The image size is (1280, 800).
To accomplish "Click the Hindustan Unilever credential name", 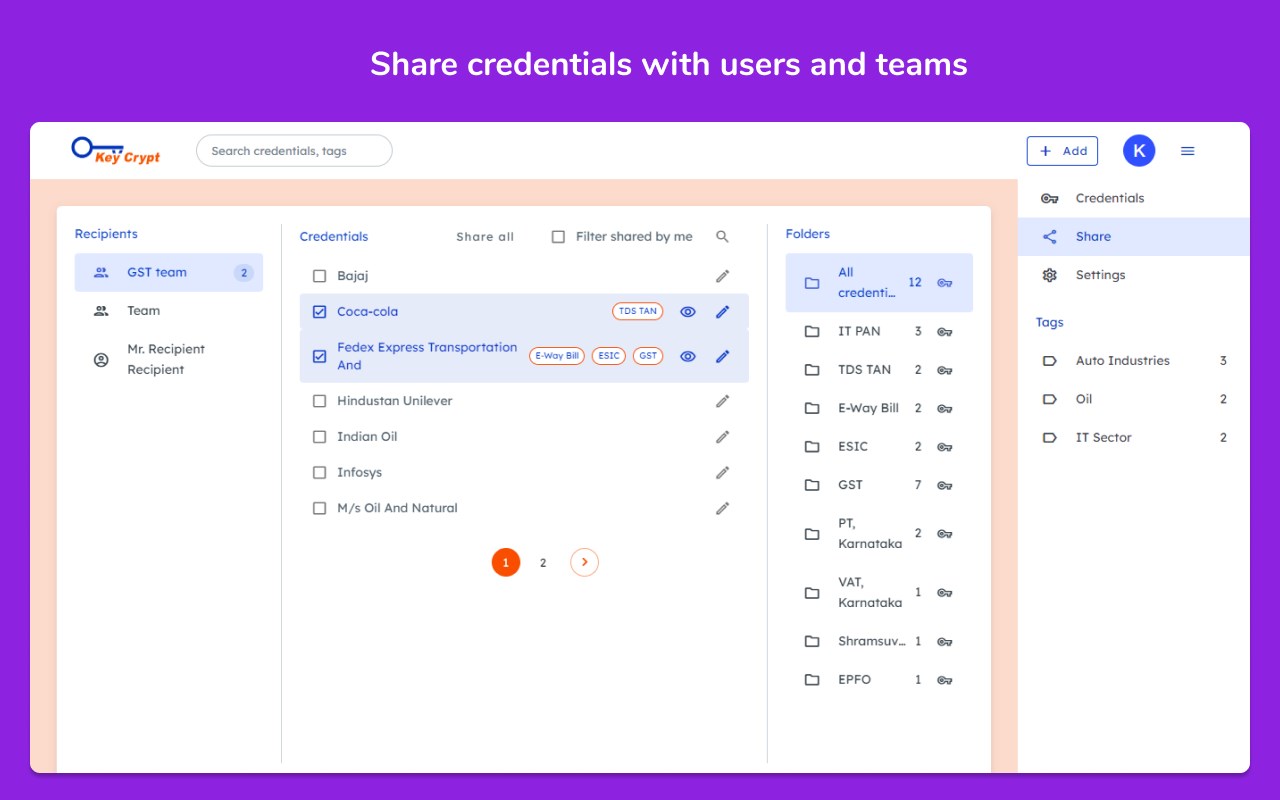I will tap(395, 401).
